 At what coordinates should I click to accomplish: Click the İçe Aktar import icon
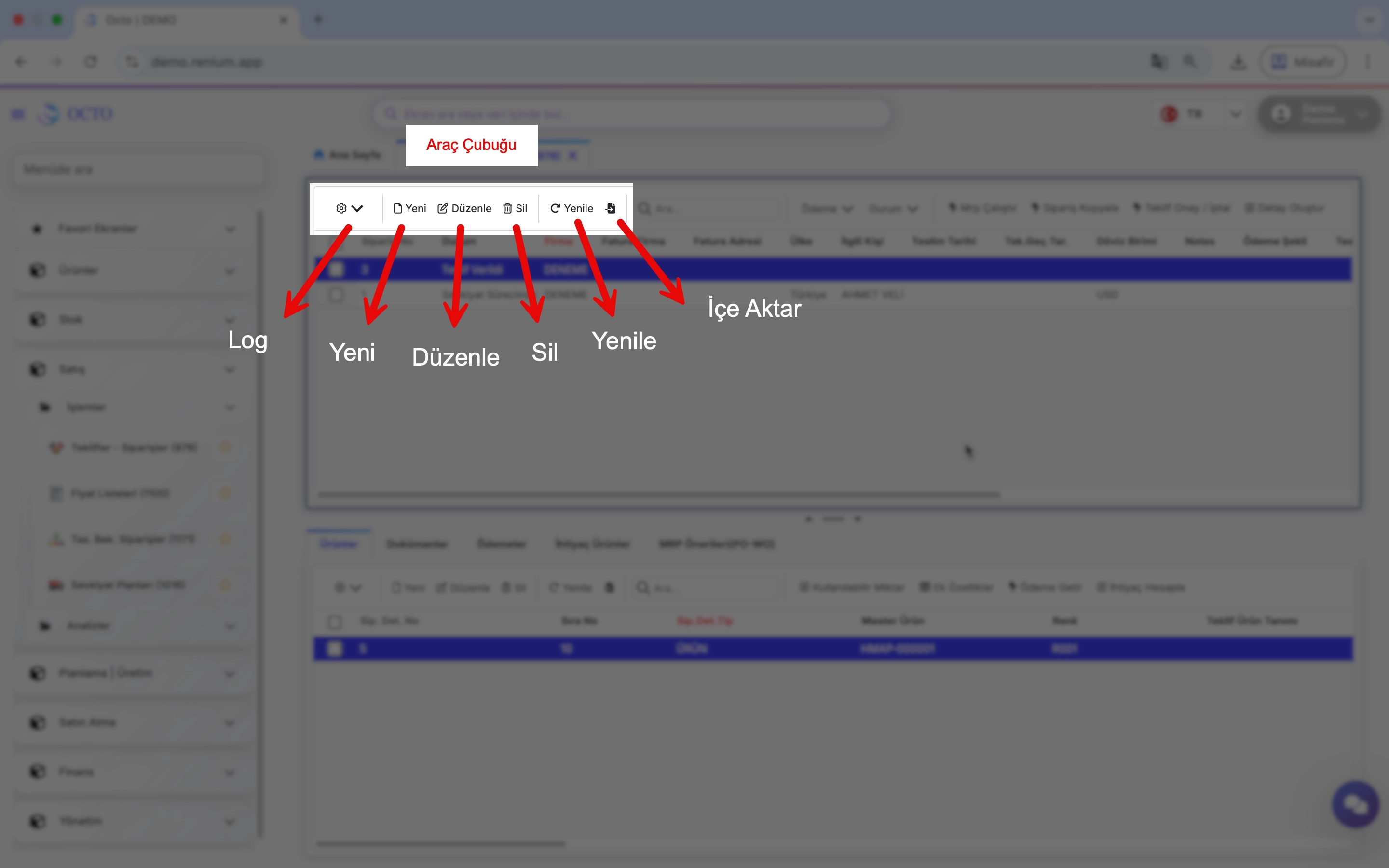[610, 208]
